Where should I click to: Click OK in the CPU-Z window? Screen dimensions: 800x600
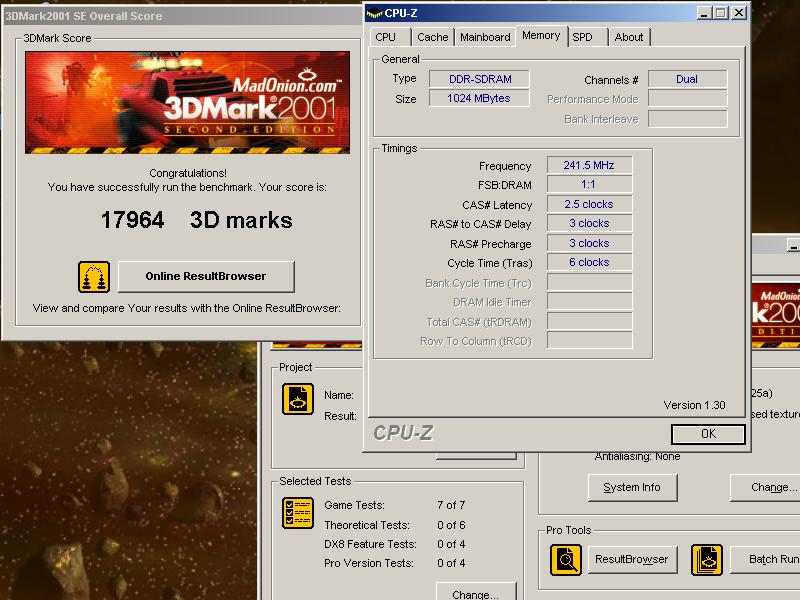coord(708,434)
